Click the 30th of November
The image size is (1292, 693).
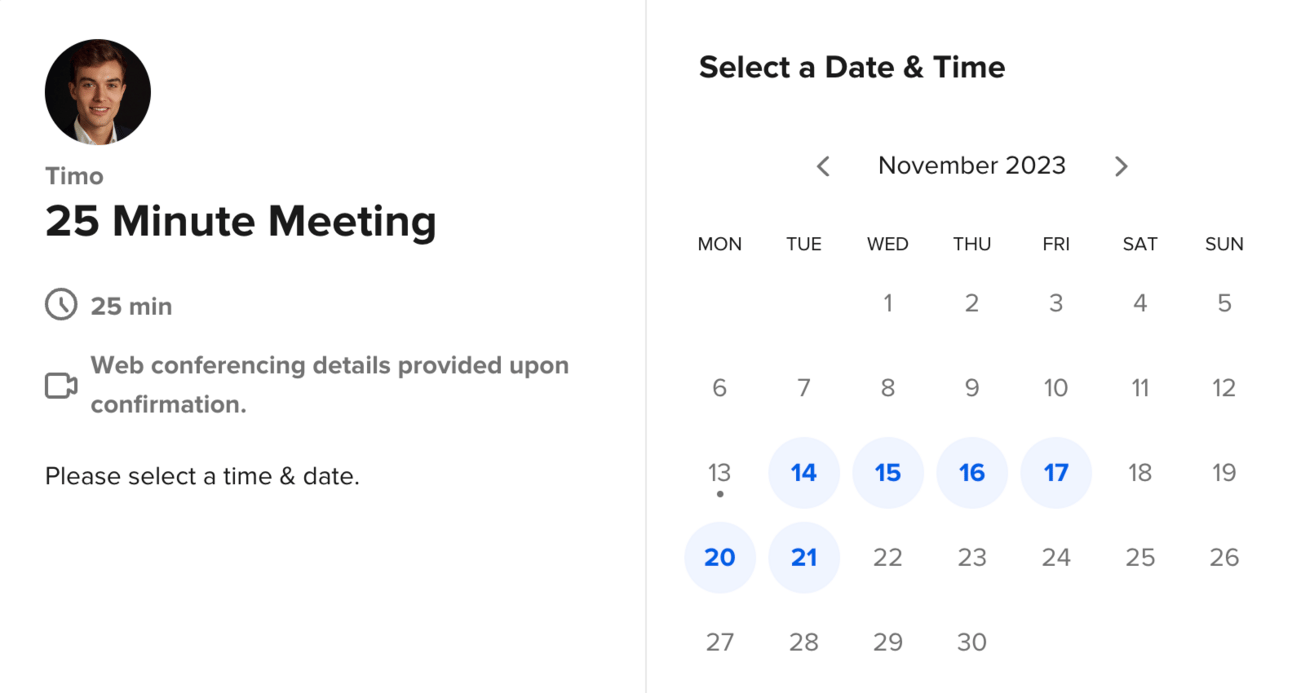tap(972, 642)
